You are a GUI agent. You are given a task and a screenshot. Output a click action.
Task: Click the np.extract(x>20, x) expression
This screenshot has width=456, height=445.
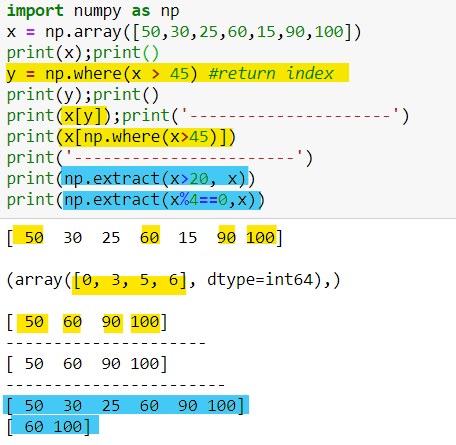click(155, 179)
